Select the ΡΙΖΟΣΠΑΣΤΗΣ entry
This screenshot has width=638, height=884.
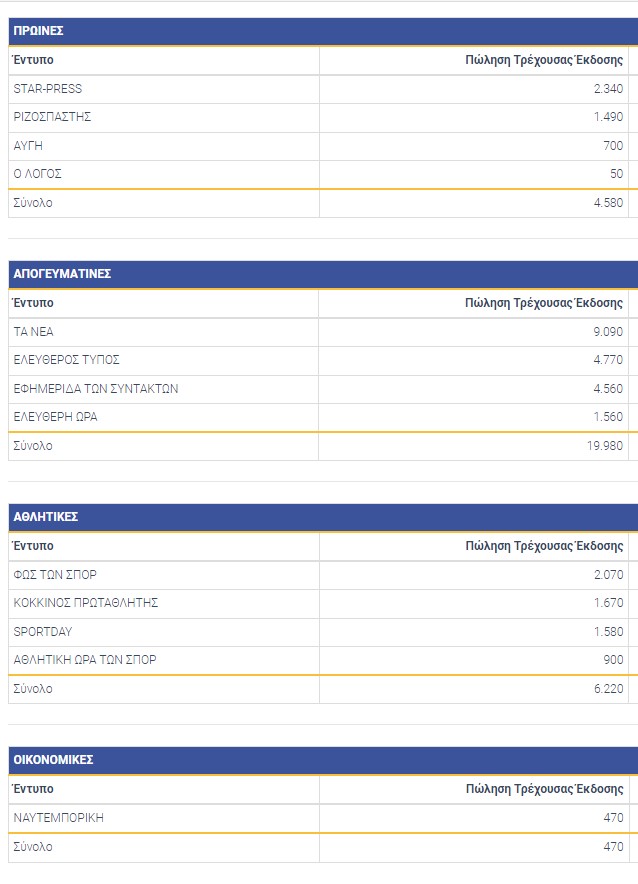(53, 117)
